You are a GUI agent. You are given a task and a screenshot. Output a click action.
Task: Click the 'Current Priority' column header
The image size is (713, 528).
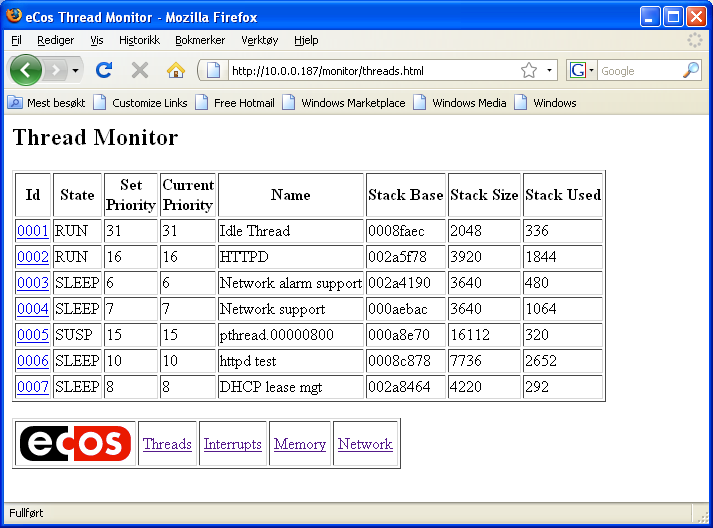click(x=188, y=195)
